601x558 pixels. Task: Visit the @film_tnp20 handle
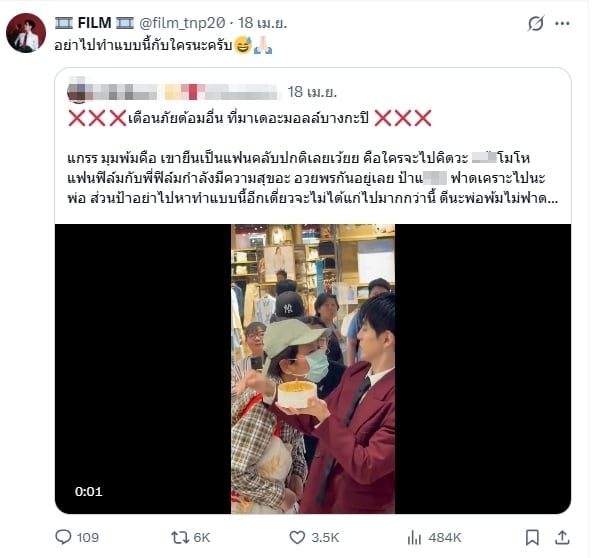point(182,23)
